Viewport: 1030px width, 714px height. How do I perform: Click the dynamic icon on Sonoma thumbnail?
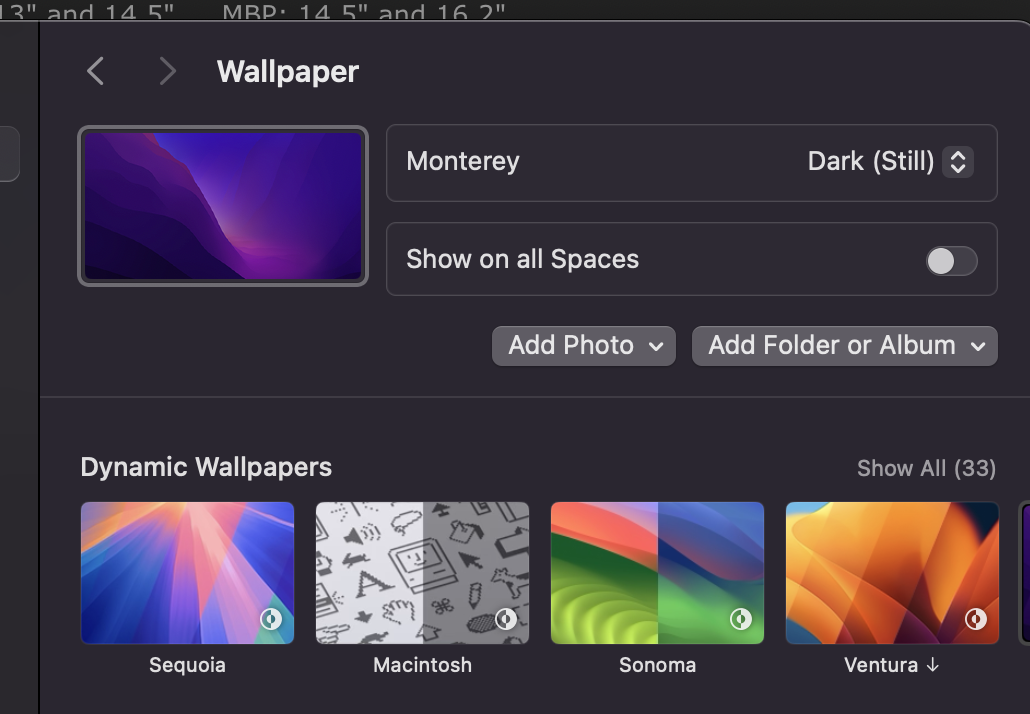741,619
